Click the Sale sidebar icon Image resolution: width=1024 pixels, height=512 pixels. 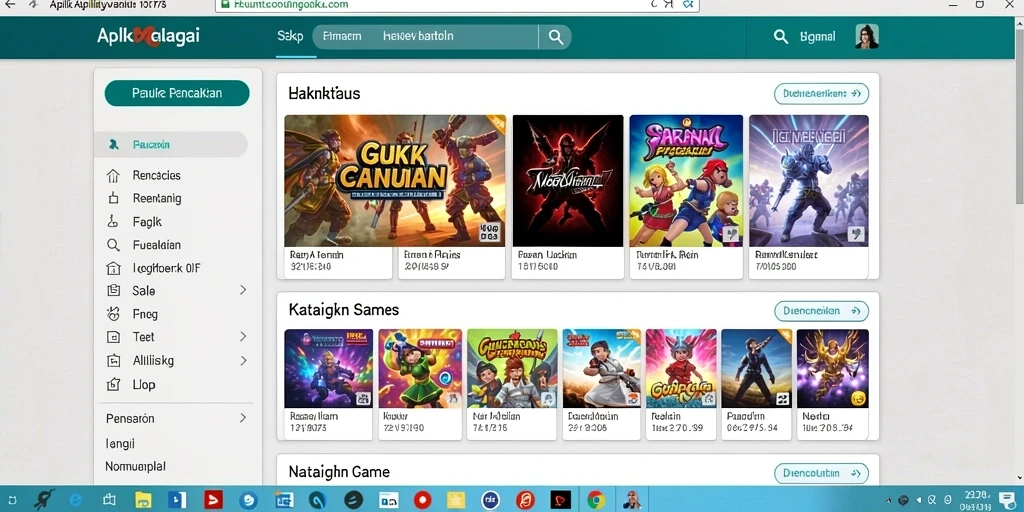113,291
